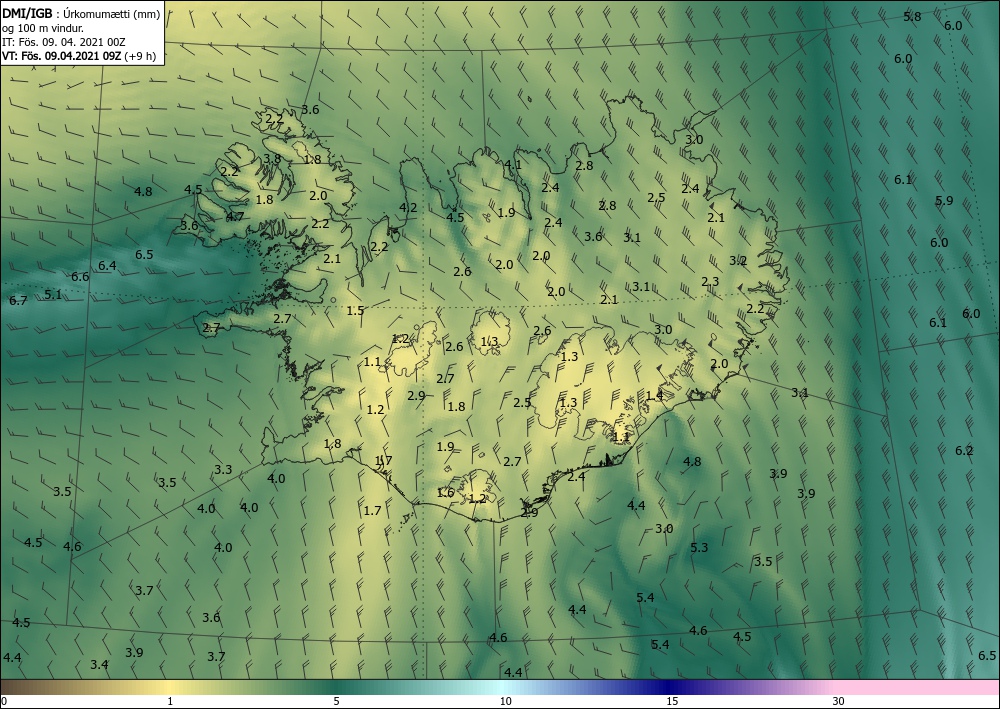Click the 1.6 value on the map
The height and width of the screenshot is (709, 1000).
point(445,493)
